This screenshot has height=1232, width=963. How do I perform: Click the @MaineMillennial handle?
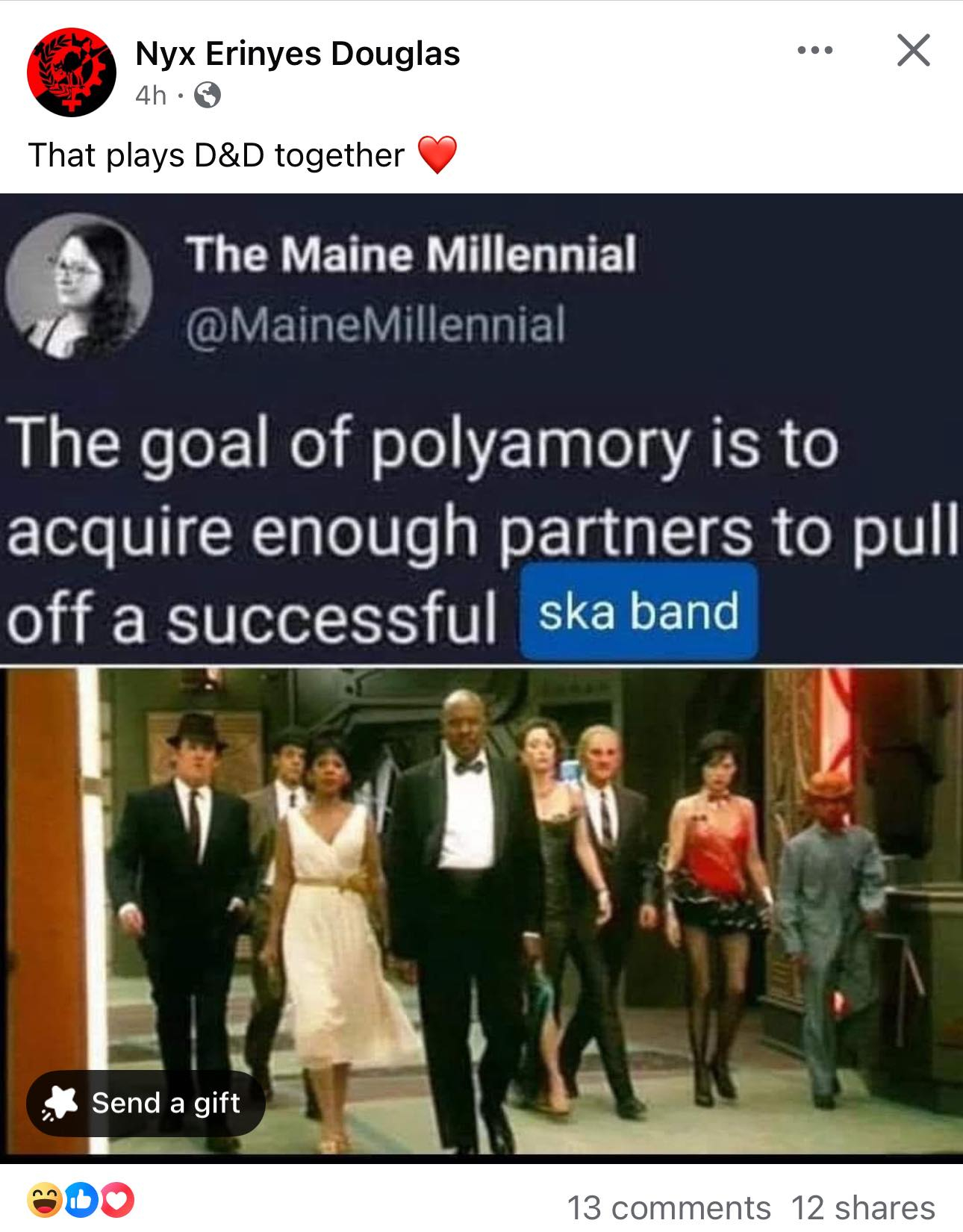(x=375, y=325)
